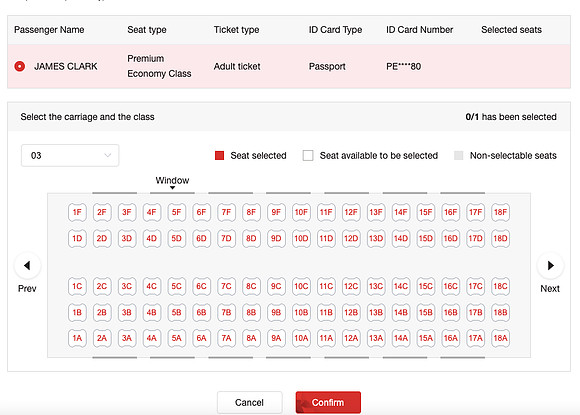Click the Adult ticket cell

point(237,66)
